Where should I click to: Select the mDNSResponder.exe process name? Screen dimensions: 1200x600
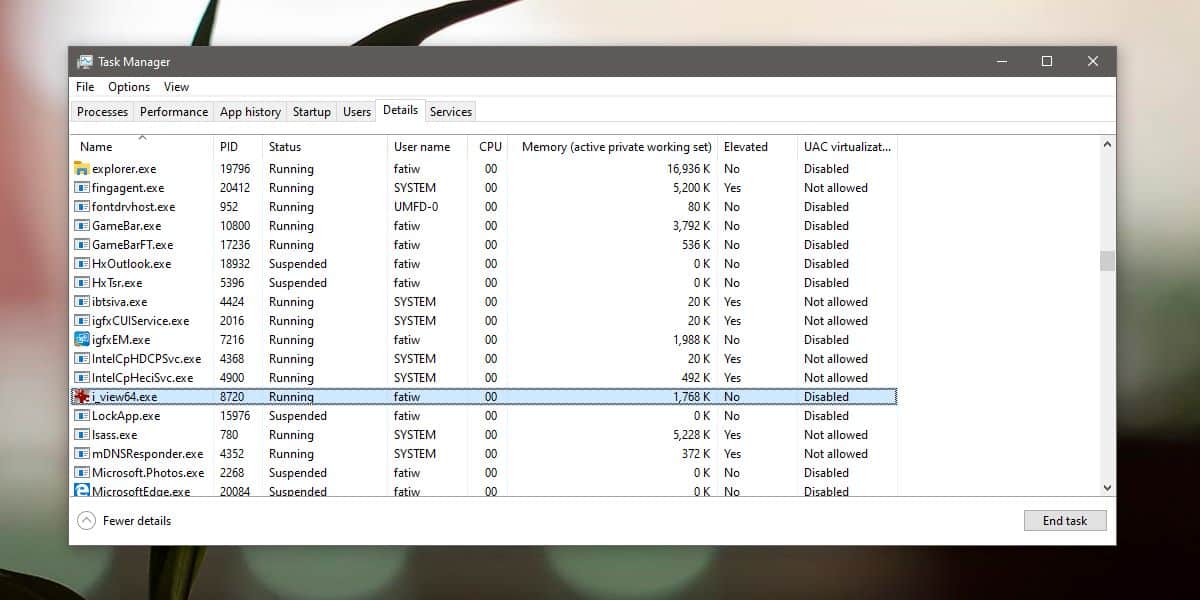click(x=147, y=454)
